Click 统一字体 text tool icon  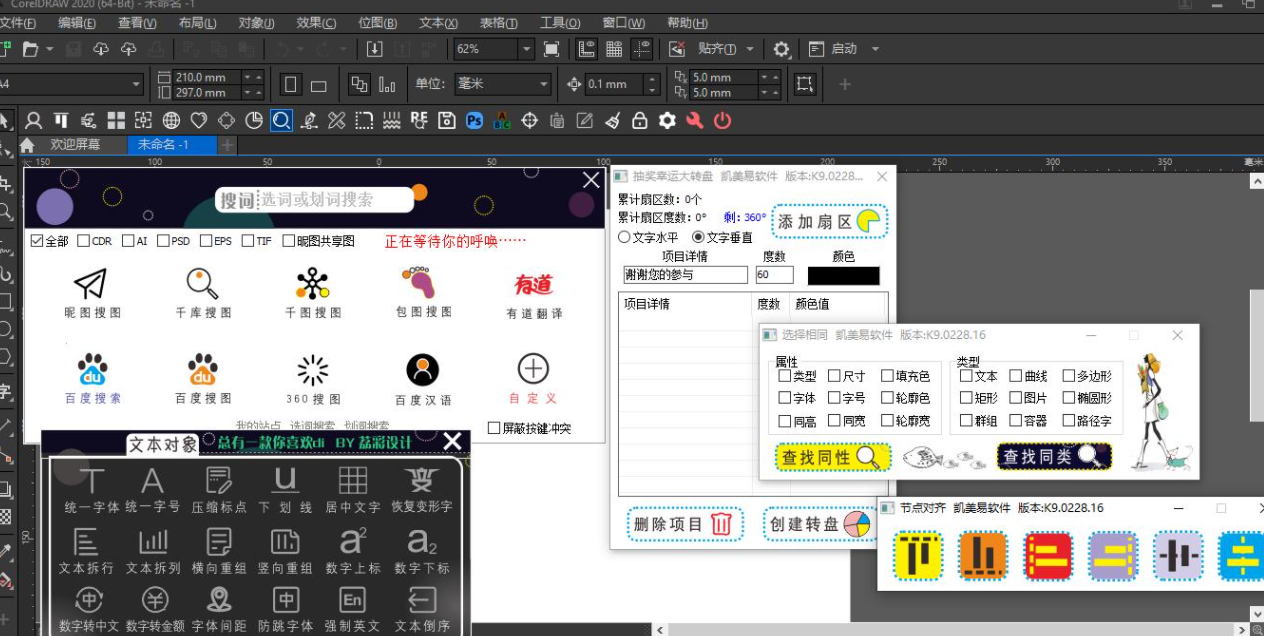click(x=92, y=481)
